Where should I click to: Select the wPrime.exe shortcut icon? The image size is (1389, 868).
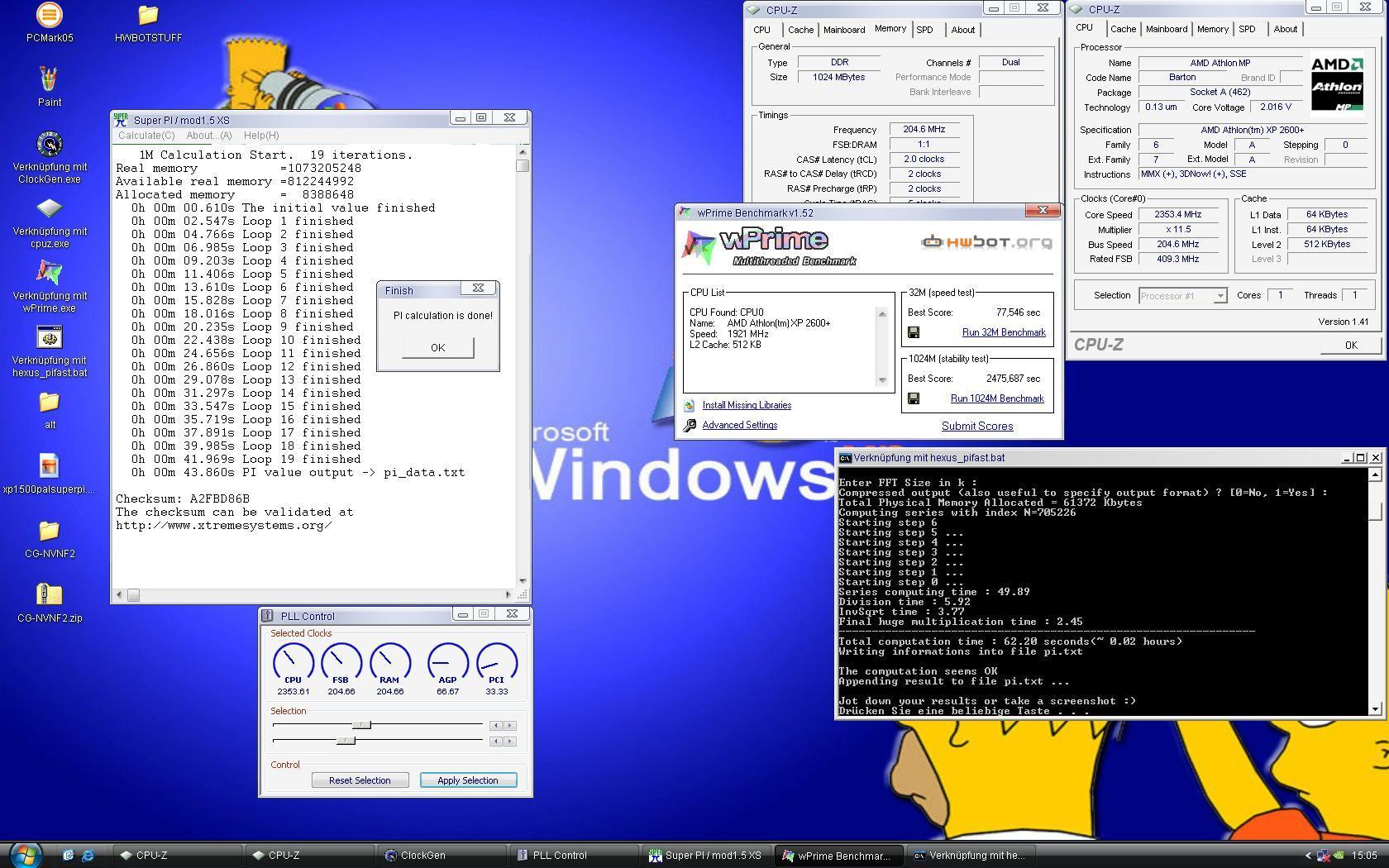(x=50, y=273)
